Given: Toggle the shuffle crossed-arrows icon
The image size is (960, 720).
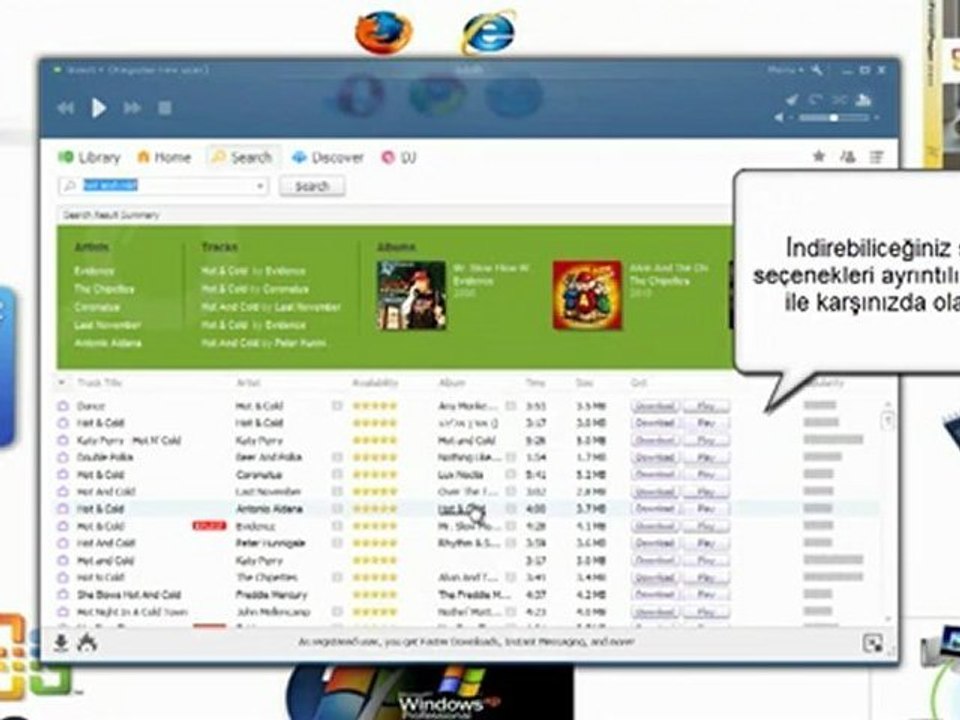Looking at the screenshot, I should (839, 99).
